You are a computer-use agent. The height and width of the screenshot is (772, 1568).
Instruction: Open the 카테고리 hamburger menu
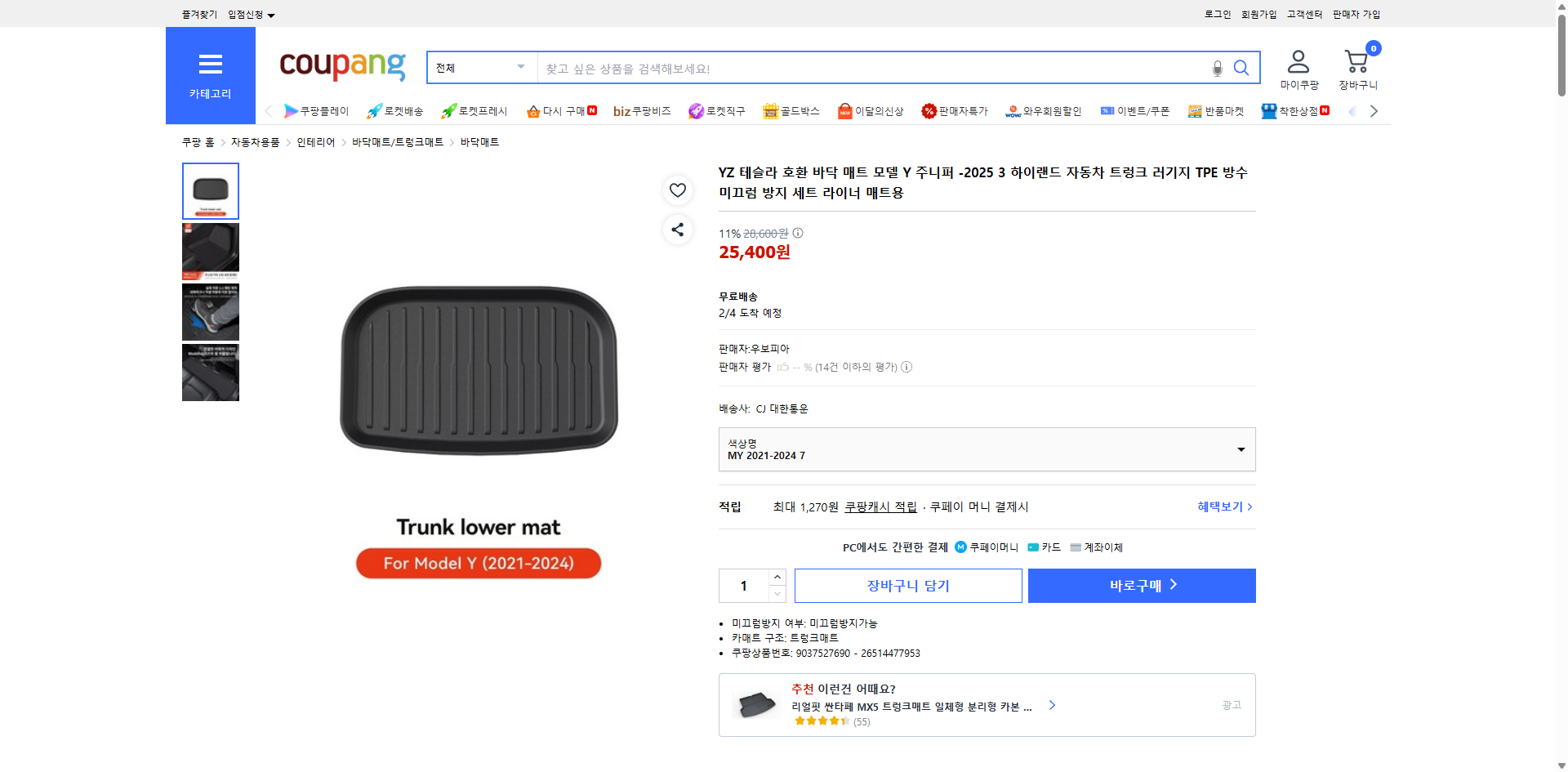[210, 64]
